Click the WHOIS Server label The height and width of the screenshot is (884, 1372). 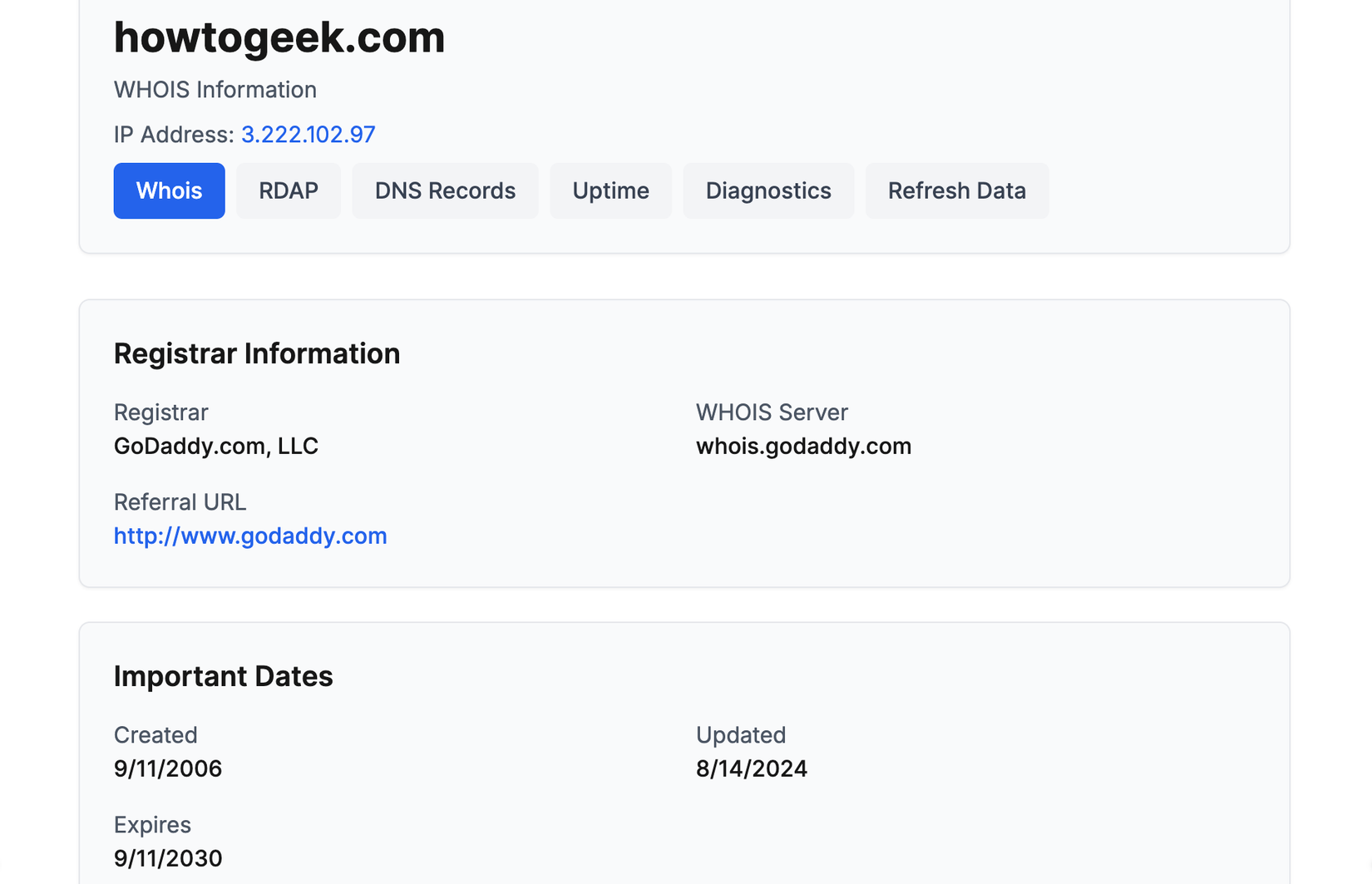click(772, 412)
